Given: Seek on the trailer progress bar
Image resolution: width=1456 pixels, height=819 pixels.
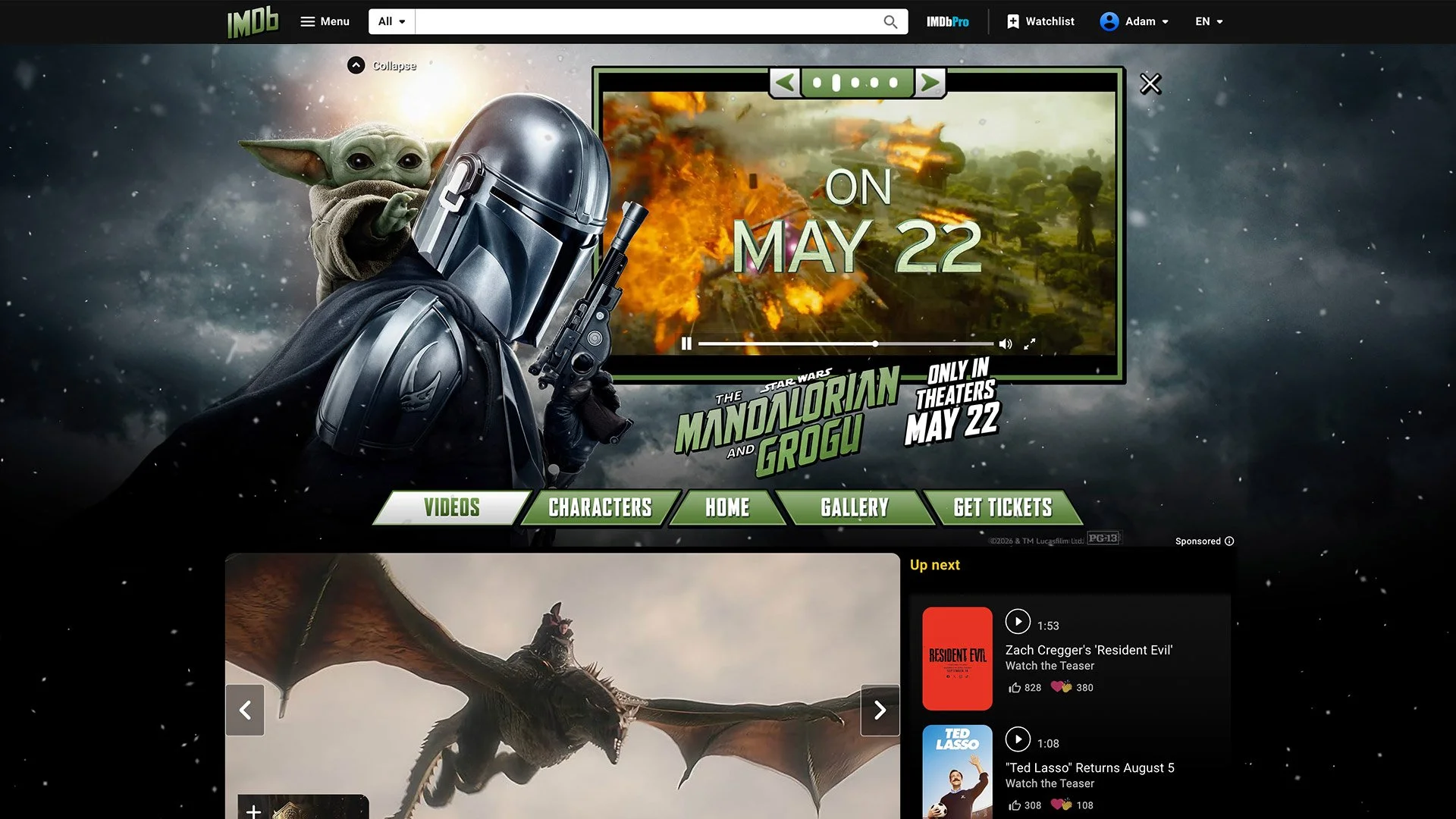Looking at the screenshot, I should pyautogui.click(x=846, y=344).
